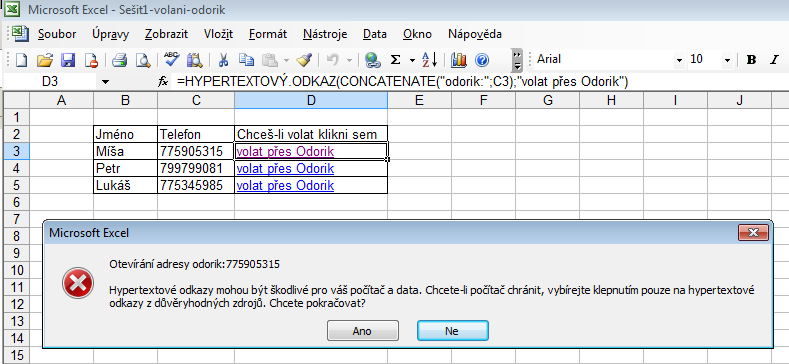
Task: Select column C header
Action: pos(196,101)
